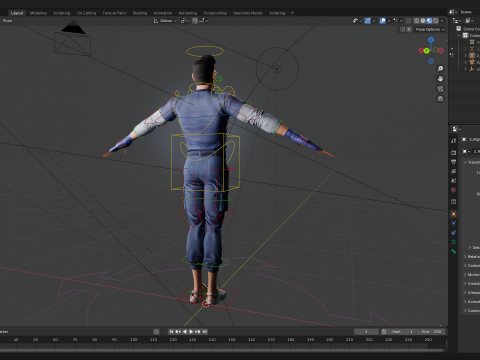Viewport: 480px width, 360px height.
Task: Open the Global transform orientation dropdown
Action: (x=165, y=21)
